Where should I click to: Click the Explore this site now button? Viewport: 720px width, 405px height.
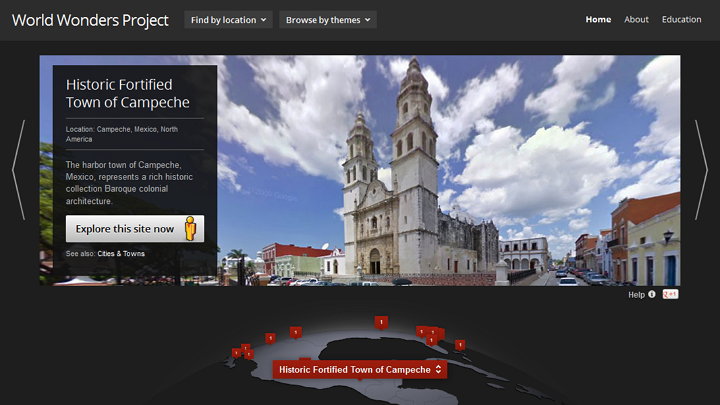tap(135, 229)
